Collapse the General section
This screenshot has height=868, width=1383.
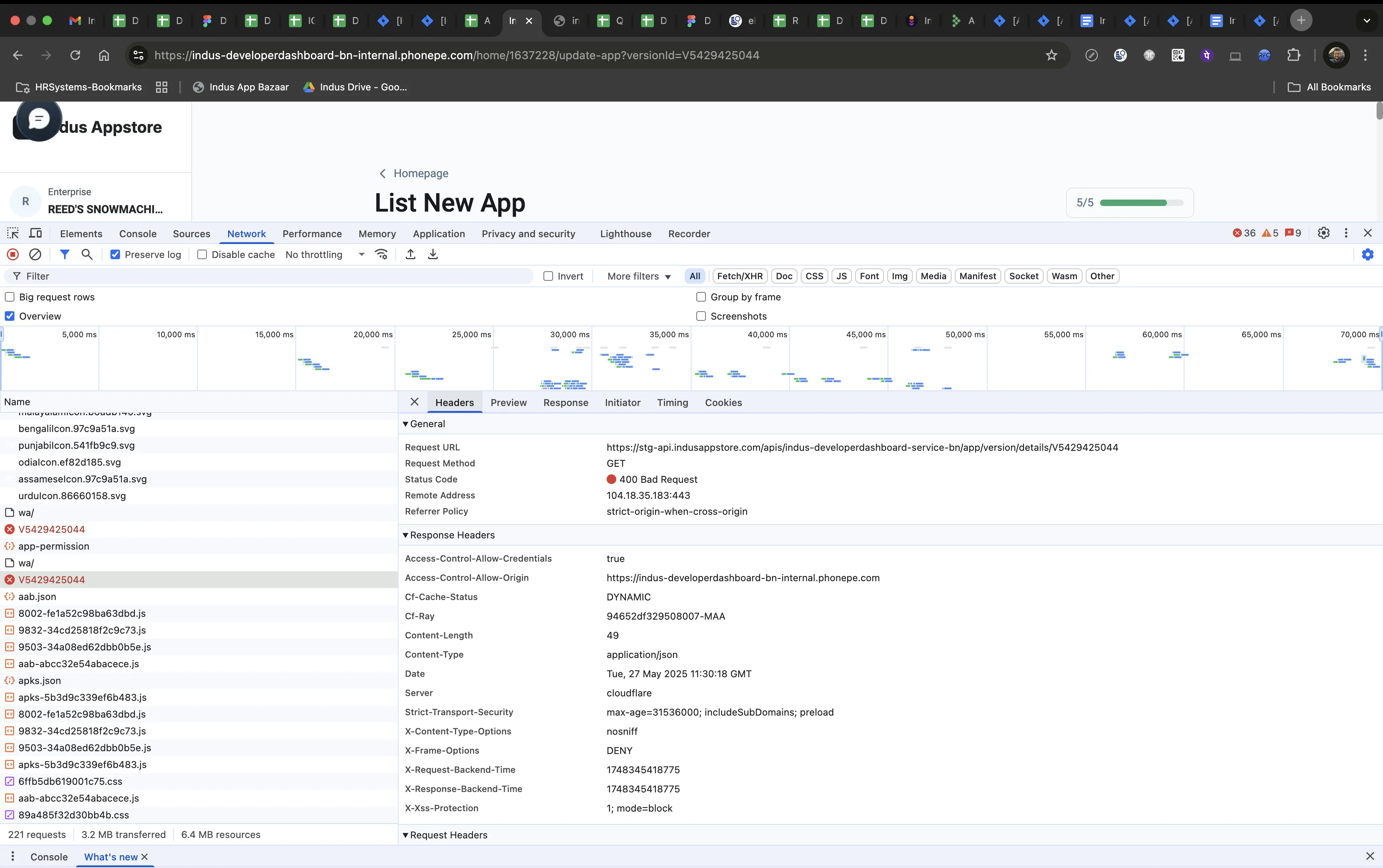coord(425,424)
